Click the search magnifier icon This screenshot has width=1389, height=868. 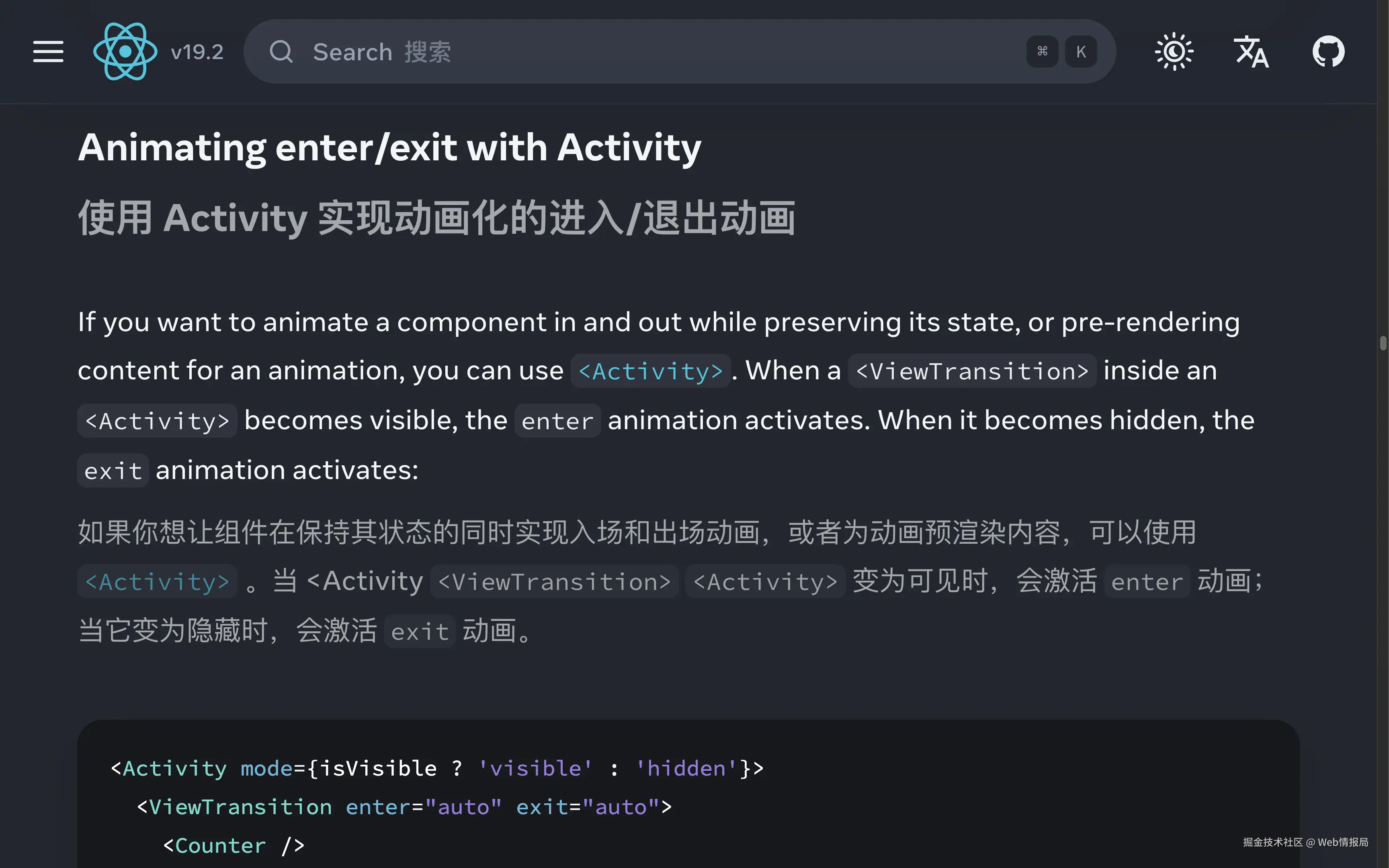coord(281,52)
